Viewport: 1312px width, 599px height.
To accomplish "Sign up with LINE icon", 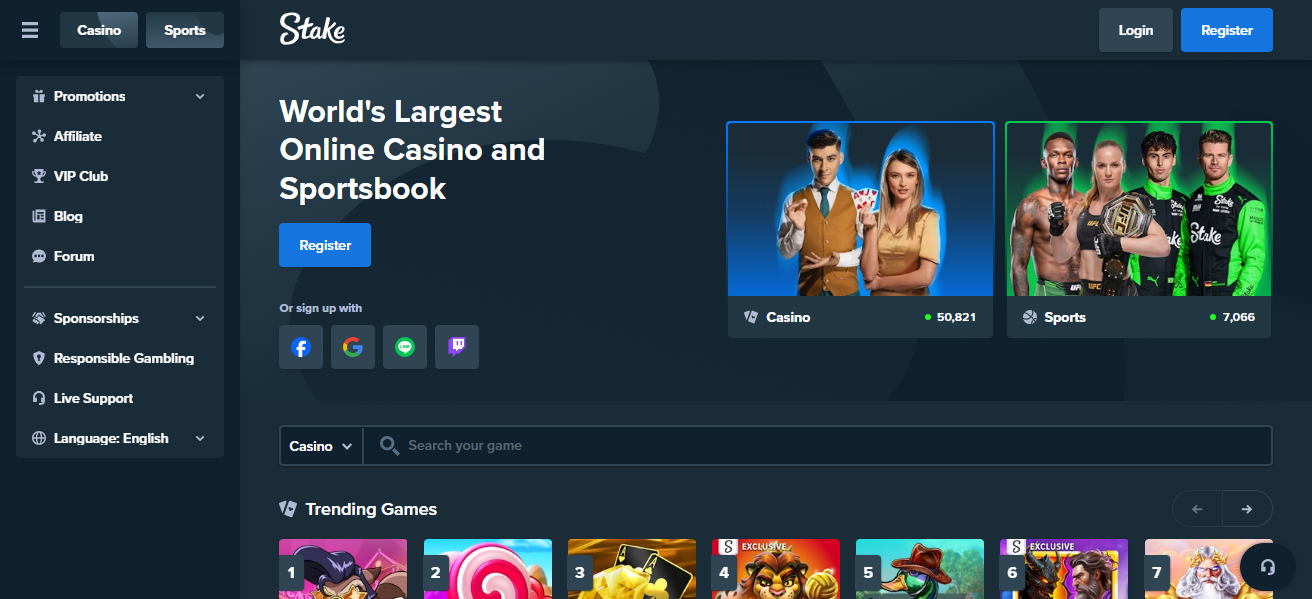I will coord(405,347).
